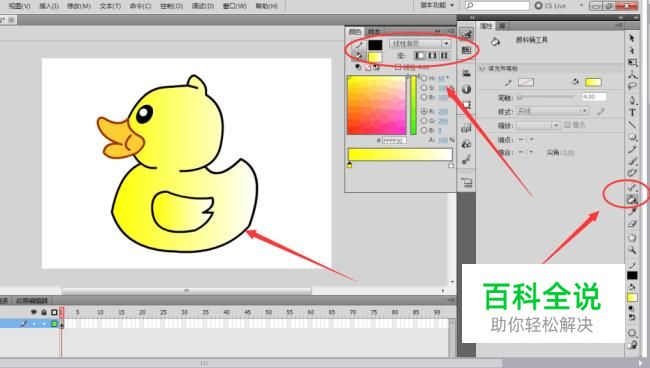Toggle the linear RGB checkbox
650x368 pixels.
coord(398,67)
